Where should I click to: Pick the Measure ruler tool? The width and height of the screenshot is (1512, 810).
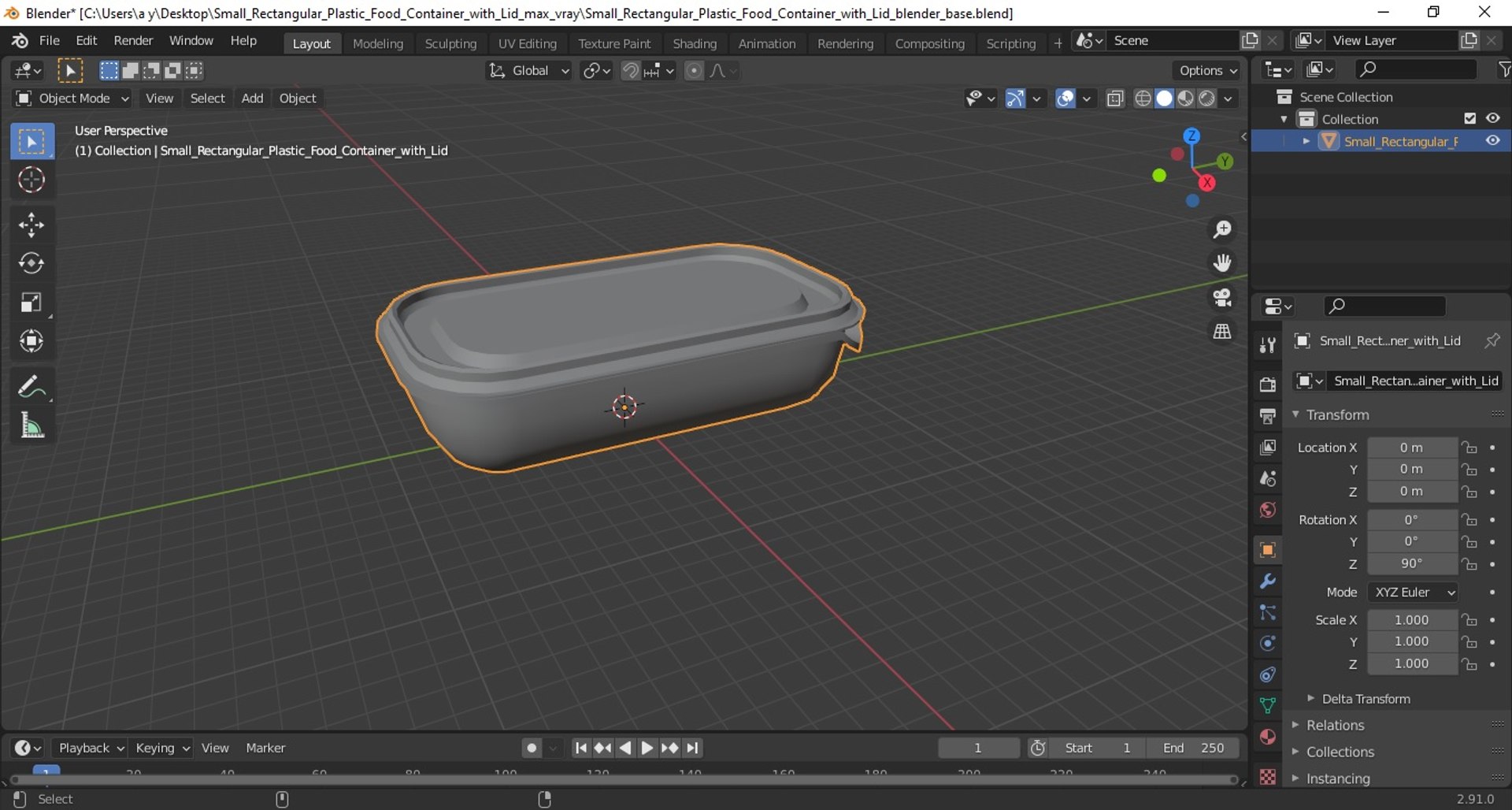coord(31,425)
